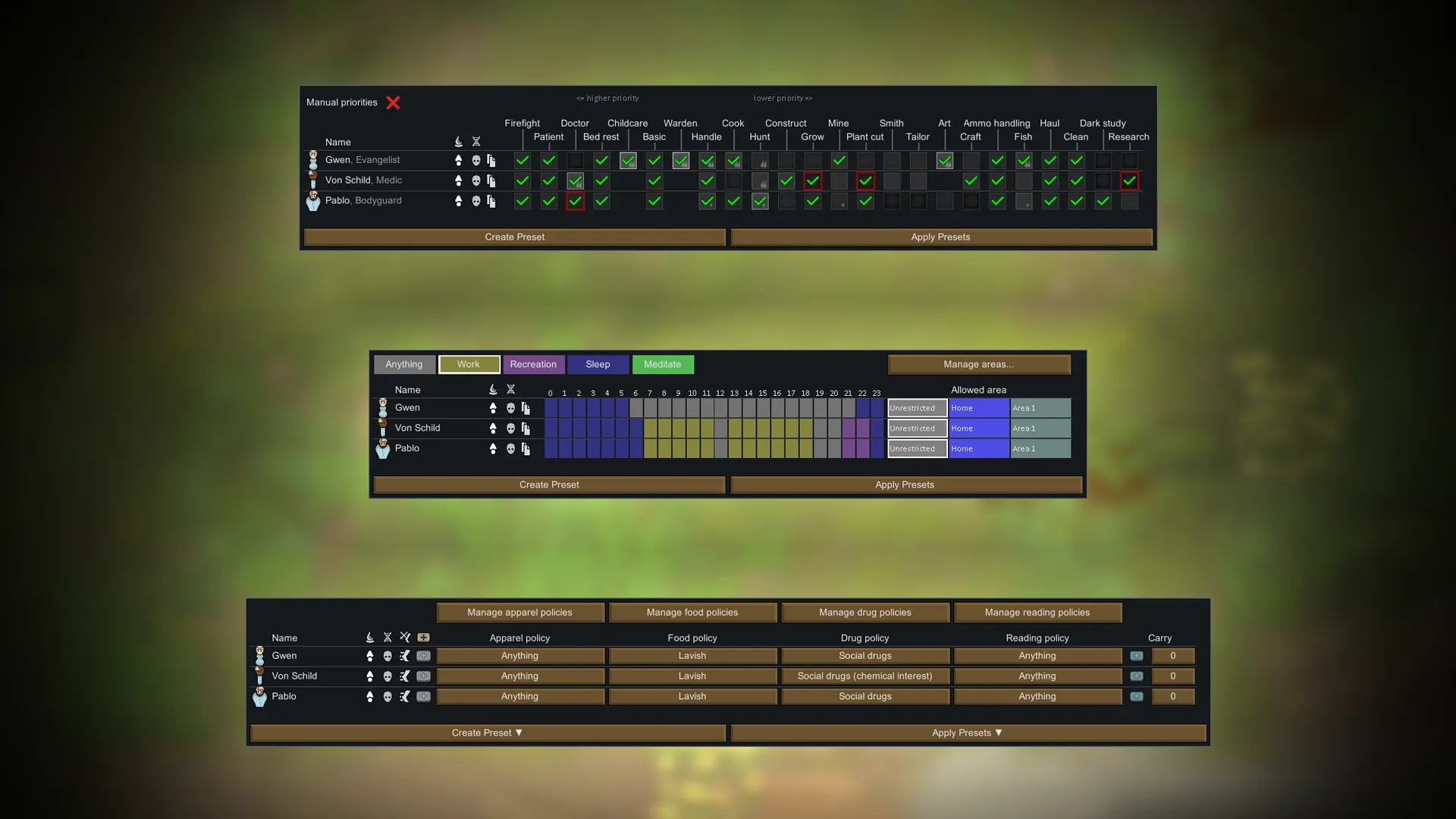Click the hourglass icon in the work header
The image size is (1456, 819).
(476, 142)
